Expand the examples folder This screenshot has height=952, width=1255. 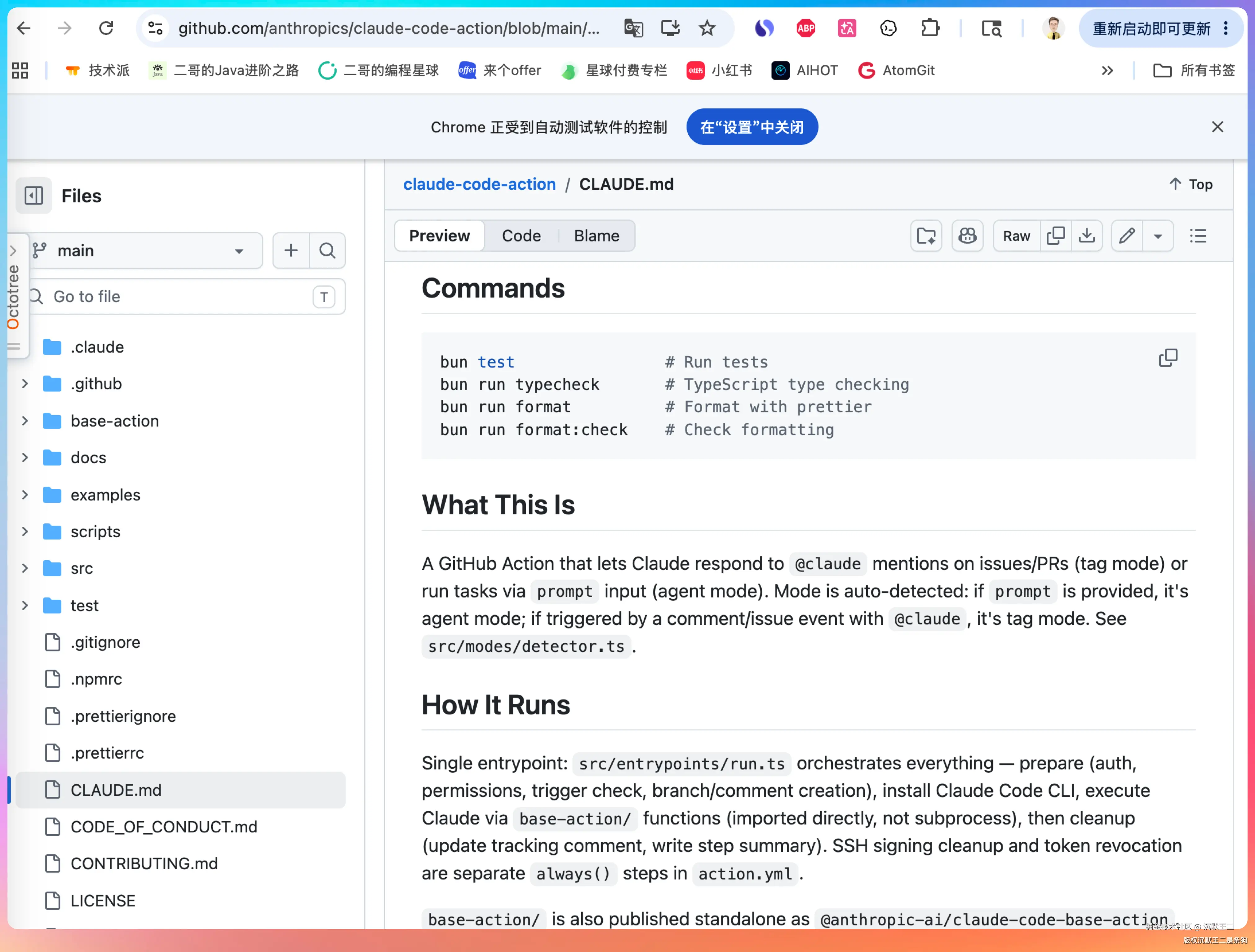click(x=25, y=495)
